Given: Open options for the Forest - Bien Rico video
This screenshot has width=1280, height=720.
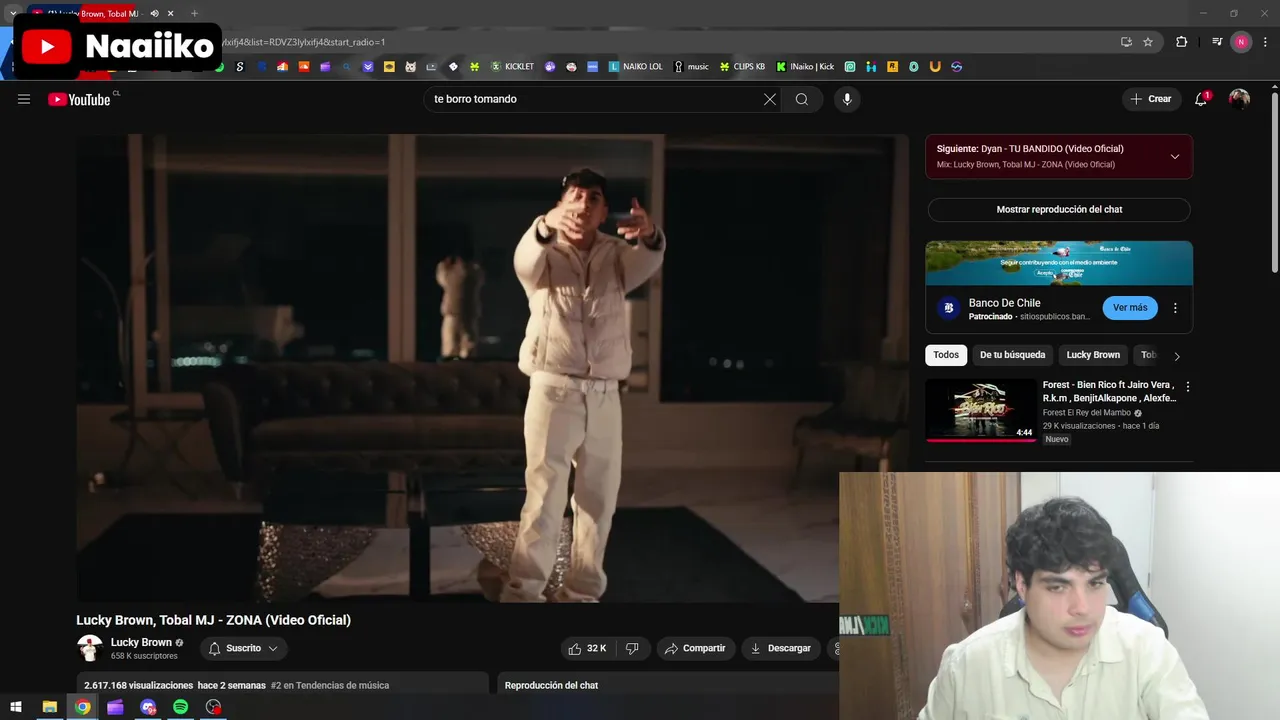Looking at the screenshot, I should click(x=1188, y=387).
